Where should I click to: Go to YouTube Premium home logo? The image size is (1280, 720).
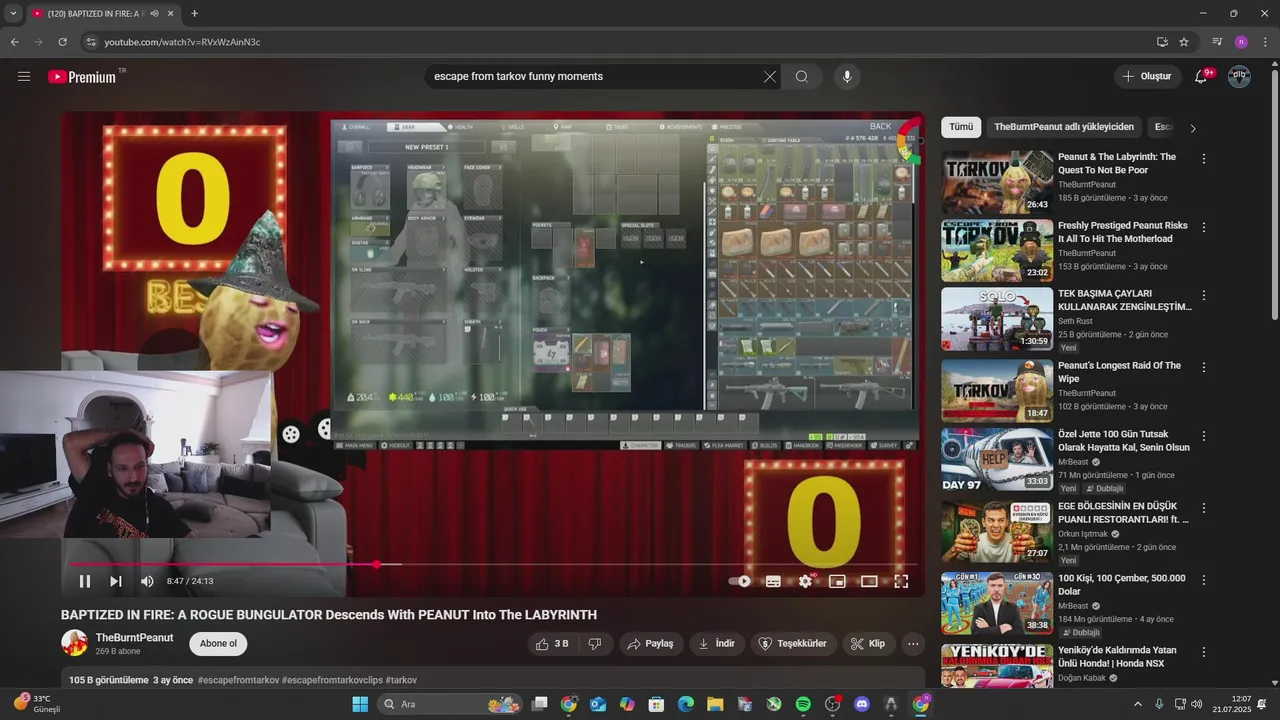[x=82, y=77]
